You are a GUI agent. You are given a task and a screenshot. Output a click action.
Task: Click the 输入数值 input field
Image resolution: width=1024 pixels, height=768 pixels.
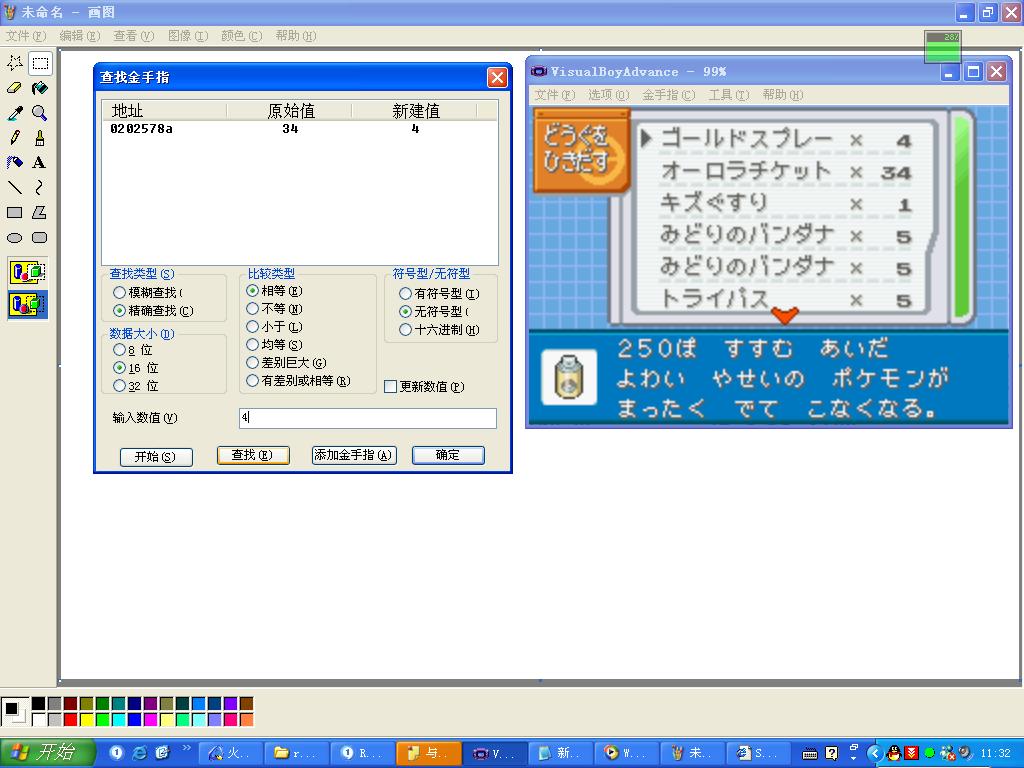click(x=367, y=418)
